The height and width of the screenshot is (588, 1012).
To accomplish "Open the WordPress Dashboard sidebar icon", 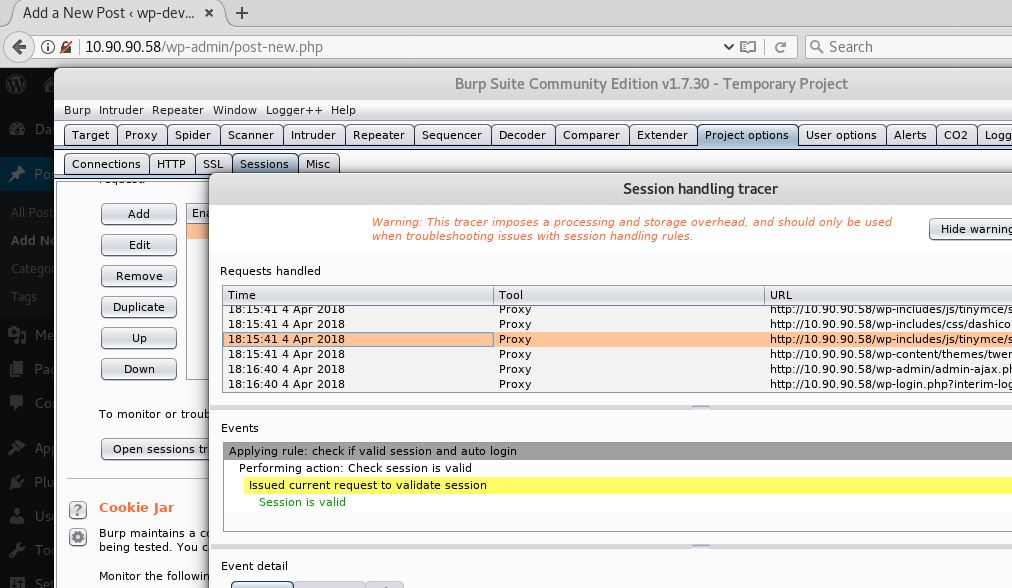I will tap(17, 129).
